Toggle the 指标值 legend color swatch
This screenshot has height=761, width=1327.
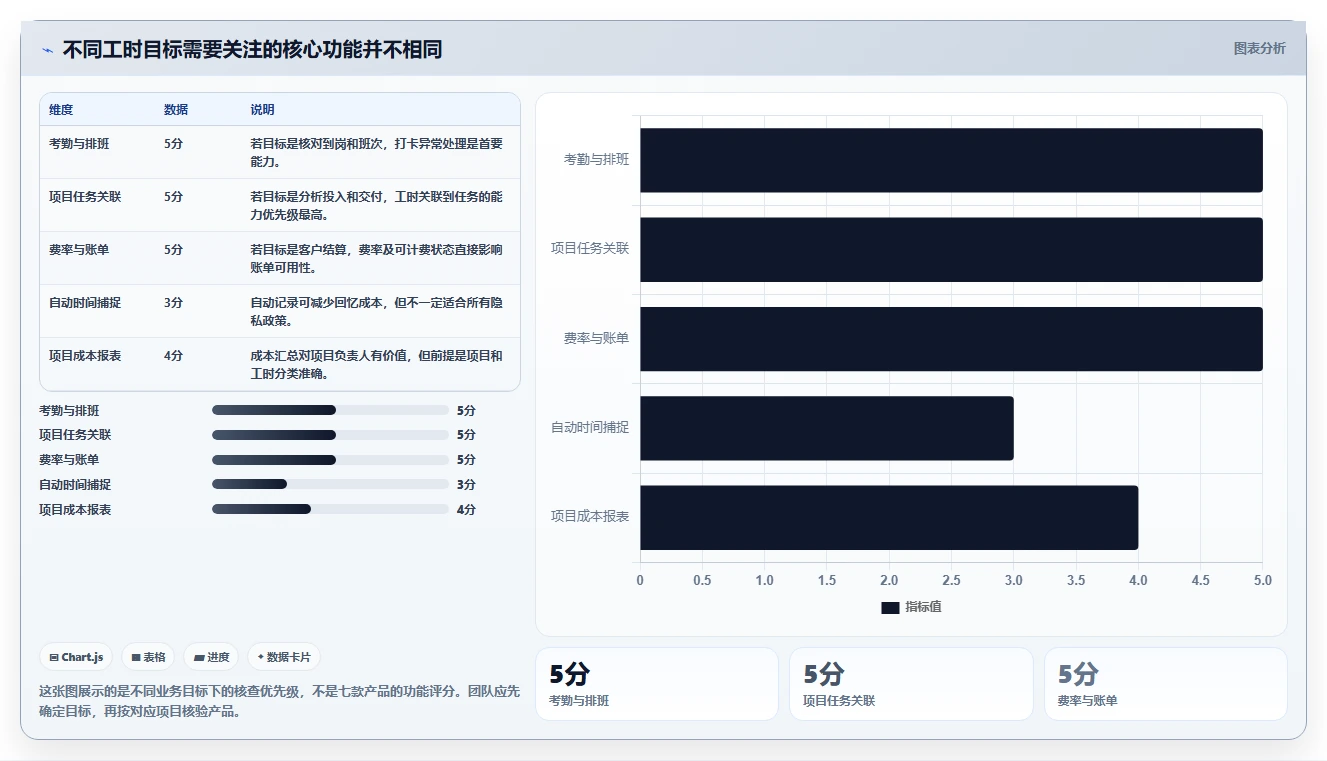pyautogui.click(x=890, y=607)
